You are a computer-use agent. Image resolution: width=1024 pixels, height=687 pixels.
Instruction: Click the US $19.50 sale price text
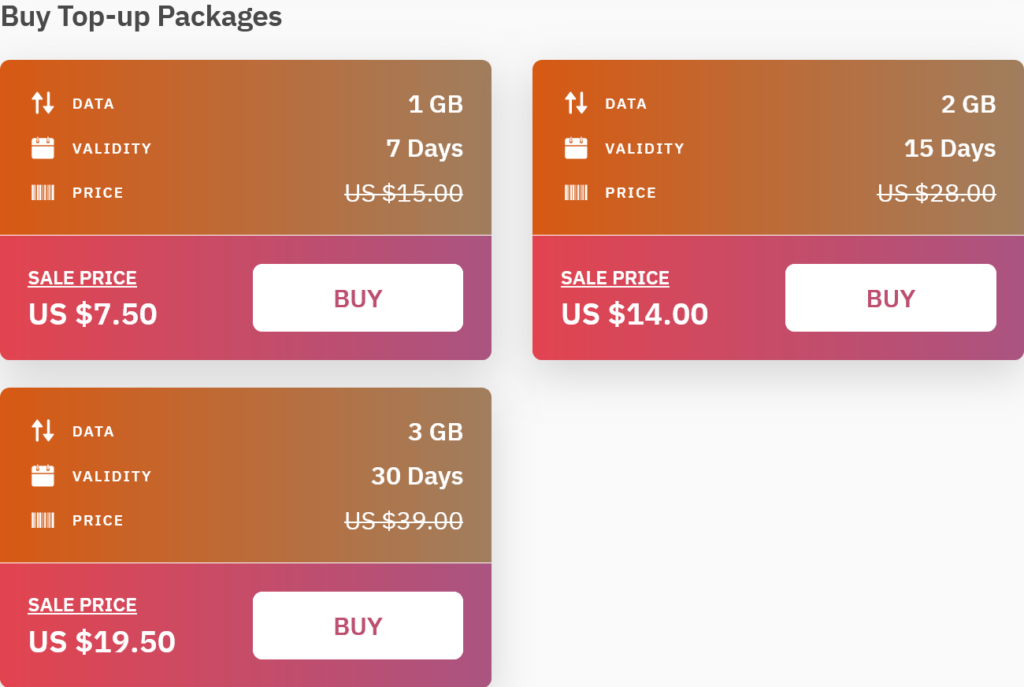[100, 642]
